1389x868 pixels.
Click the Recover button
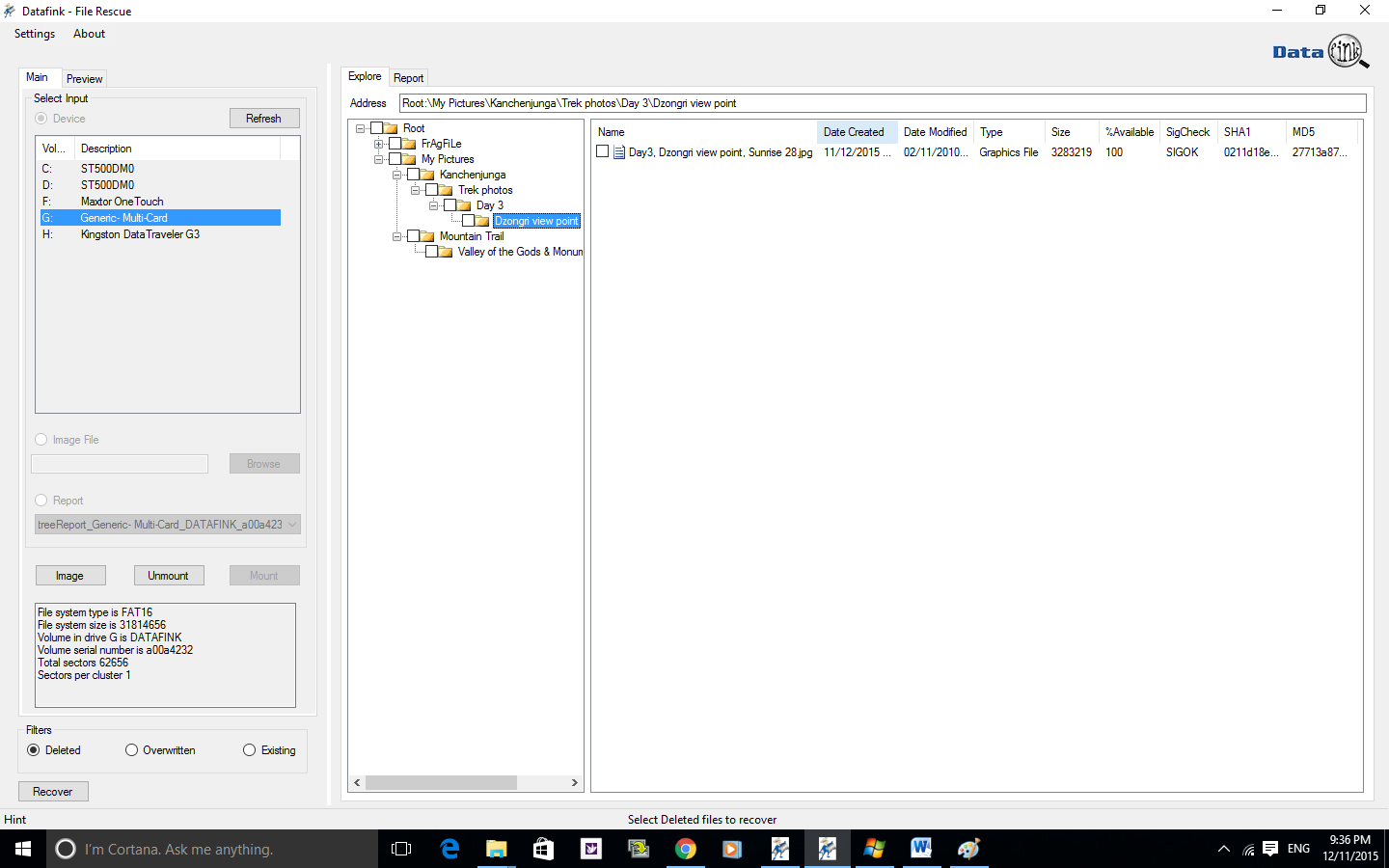[x=53, y=792]
